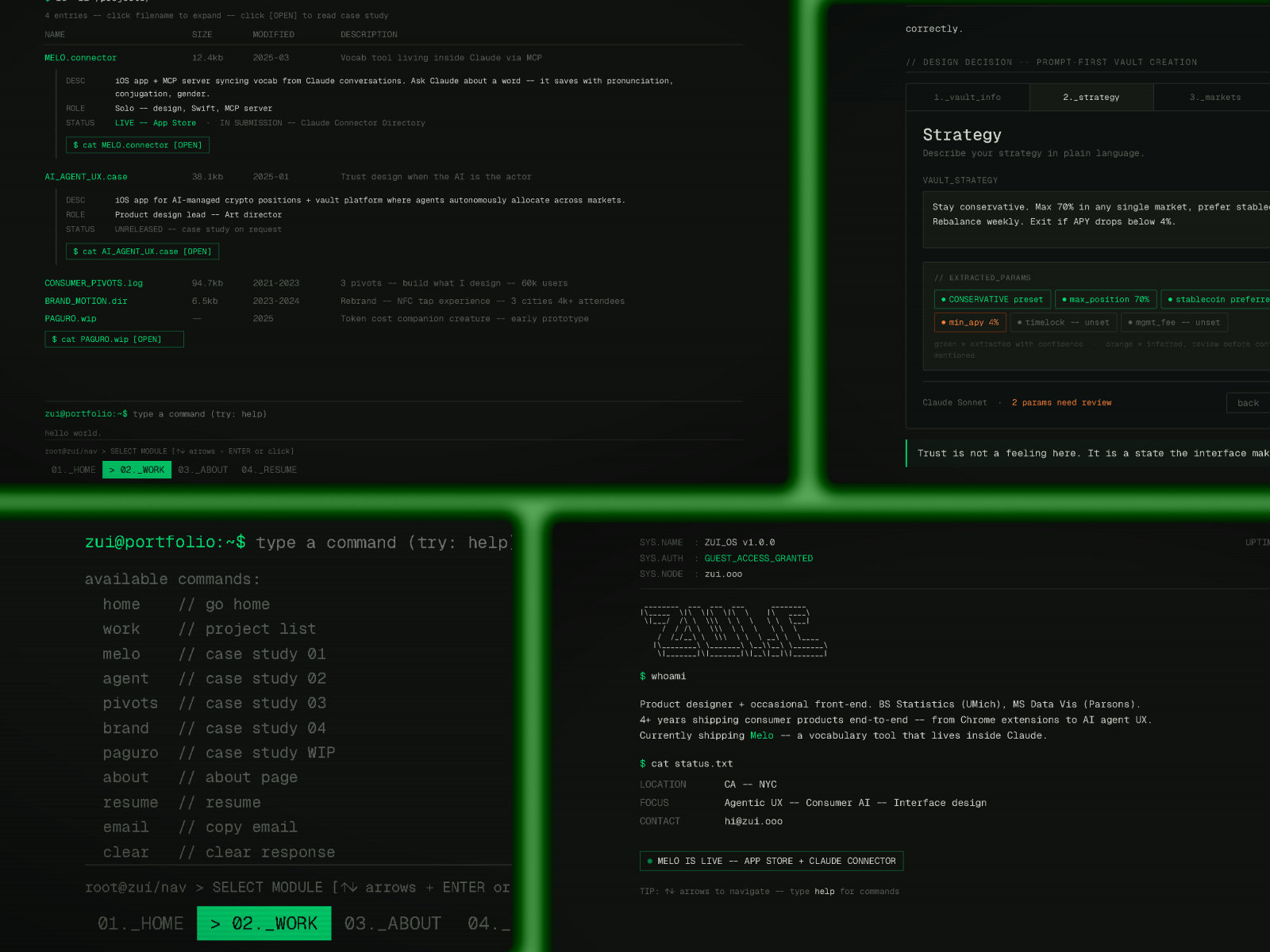The width and height of the screenshot is (1270, 952).
Task: Click the cat AI_AGENT_UX.case [OPEN] button
Action: tap(142, 251)
